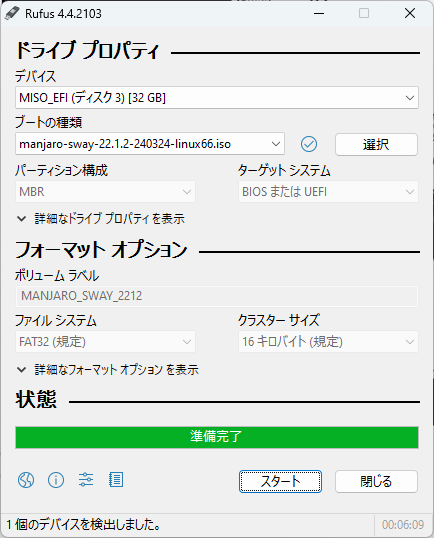Open the BIOS または UEFI target dropdown
The width and height of the screenshot is (434, 538).
coord(328,191)
